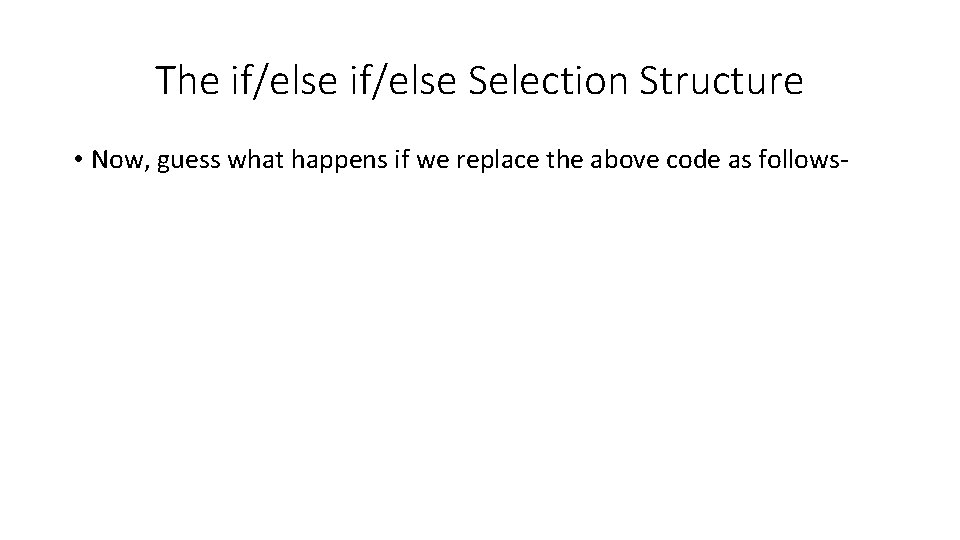
Task: Click the empty slide area below the bullet
Action: click(x=480, y=350)
